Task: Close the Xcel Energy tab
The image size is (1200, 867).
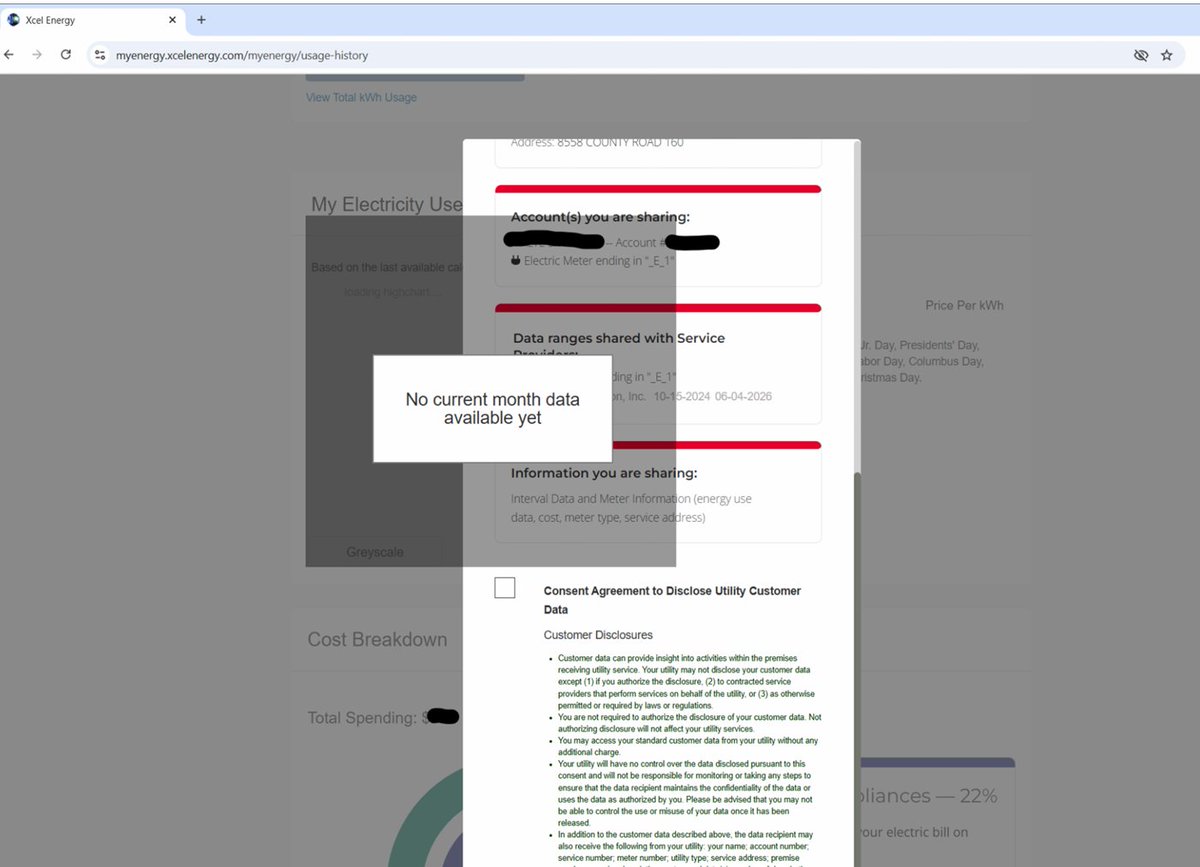Action: pos(172,20)
